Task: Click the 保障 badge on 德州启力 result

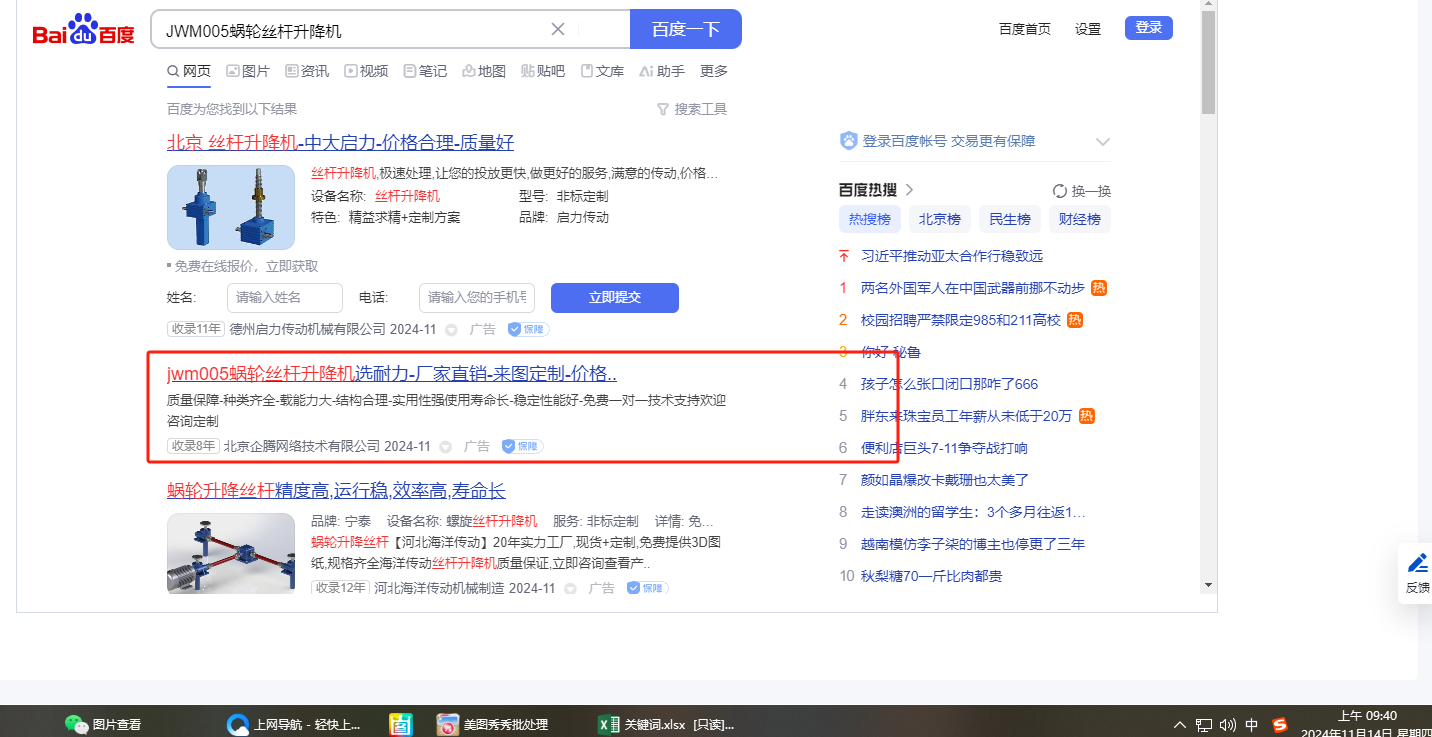Action: pyautogui.click(x=528, y=329)
